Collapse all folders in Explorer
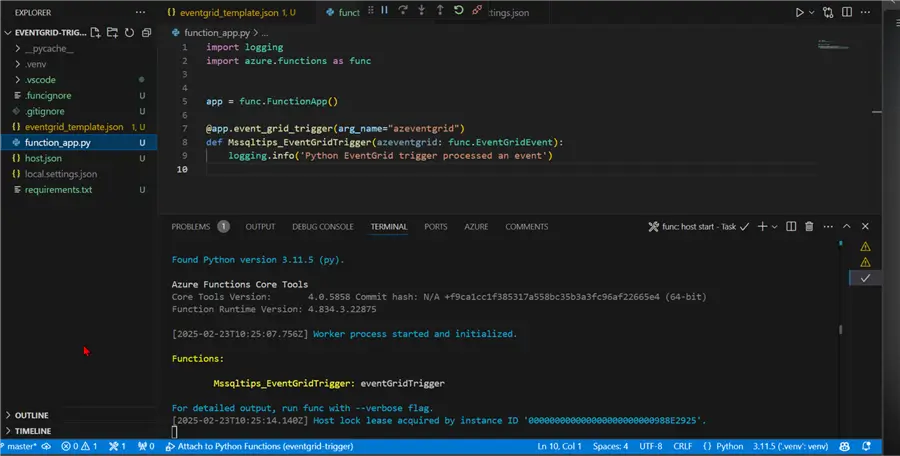Screen dimensions: 900x456 click(146, 33)
